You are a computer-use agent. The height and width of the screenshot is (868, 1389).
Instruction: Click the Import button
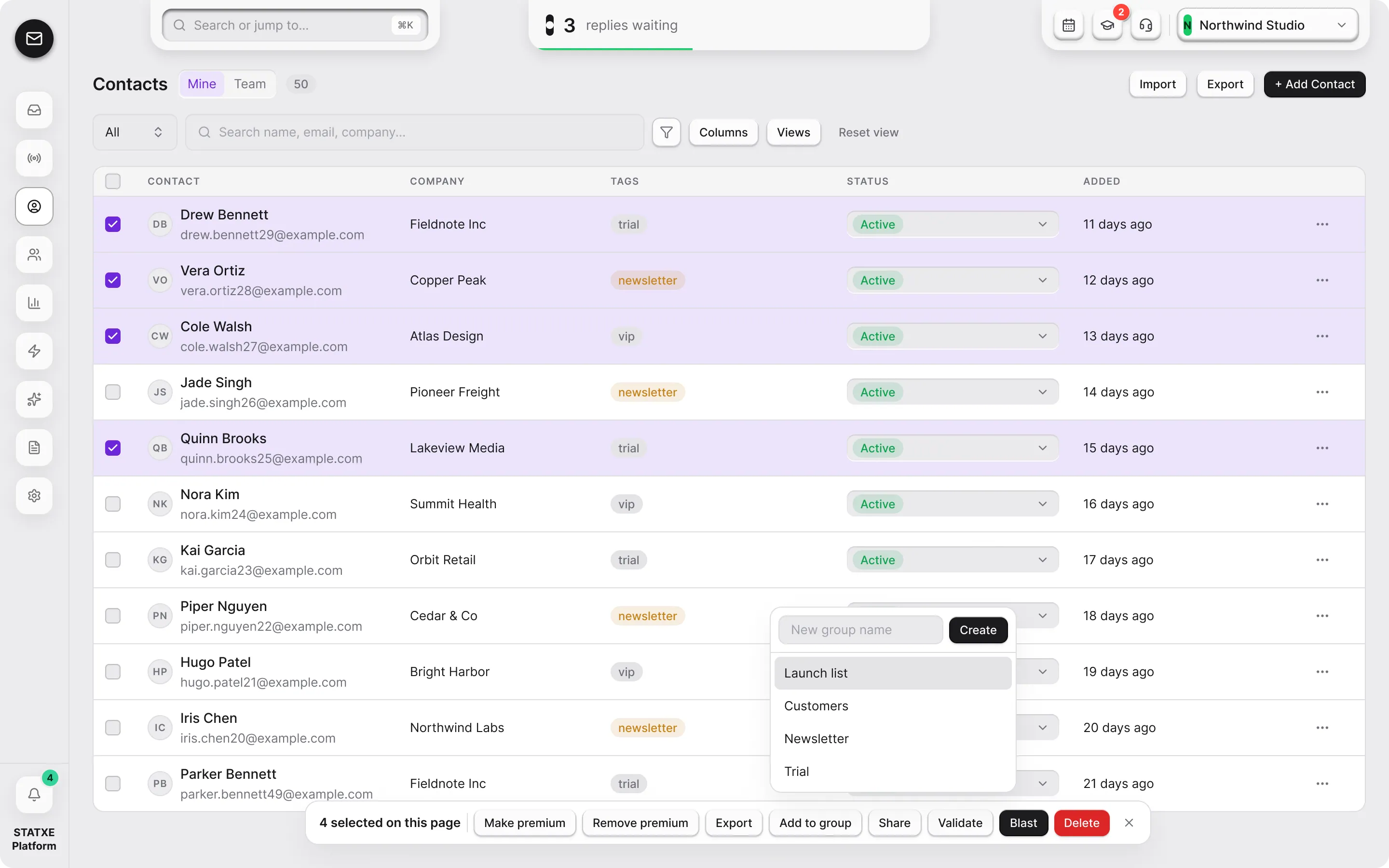pyautogui.click(x=1157, y=84)
